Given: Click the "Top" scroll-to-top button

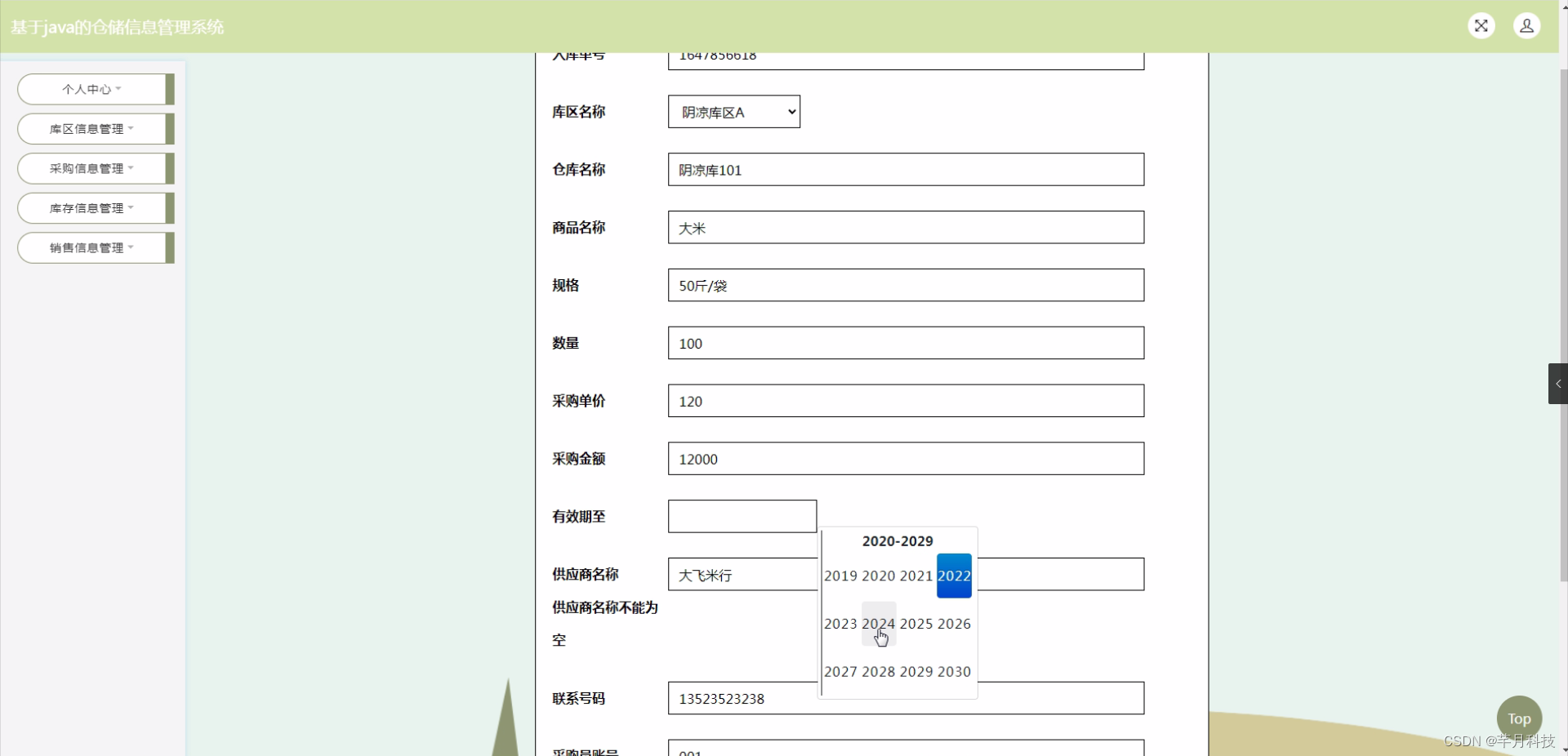Looking at the screenshot, I should point(1519,718).
